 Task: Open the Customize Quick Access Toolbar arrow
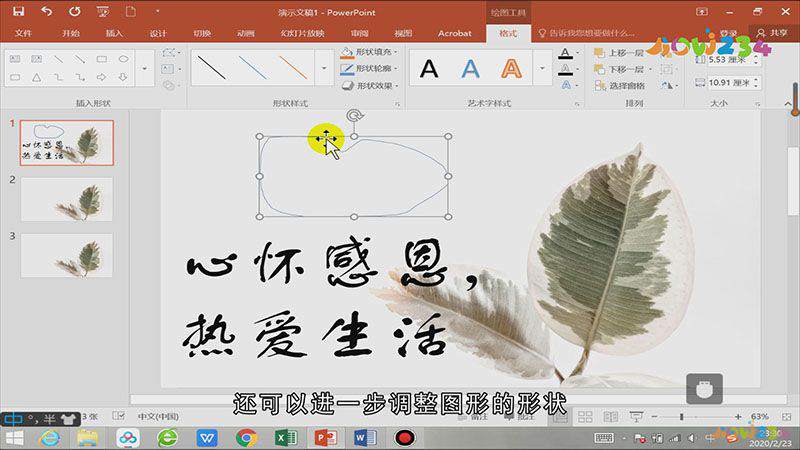[157, 11]
